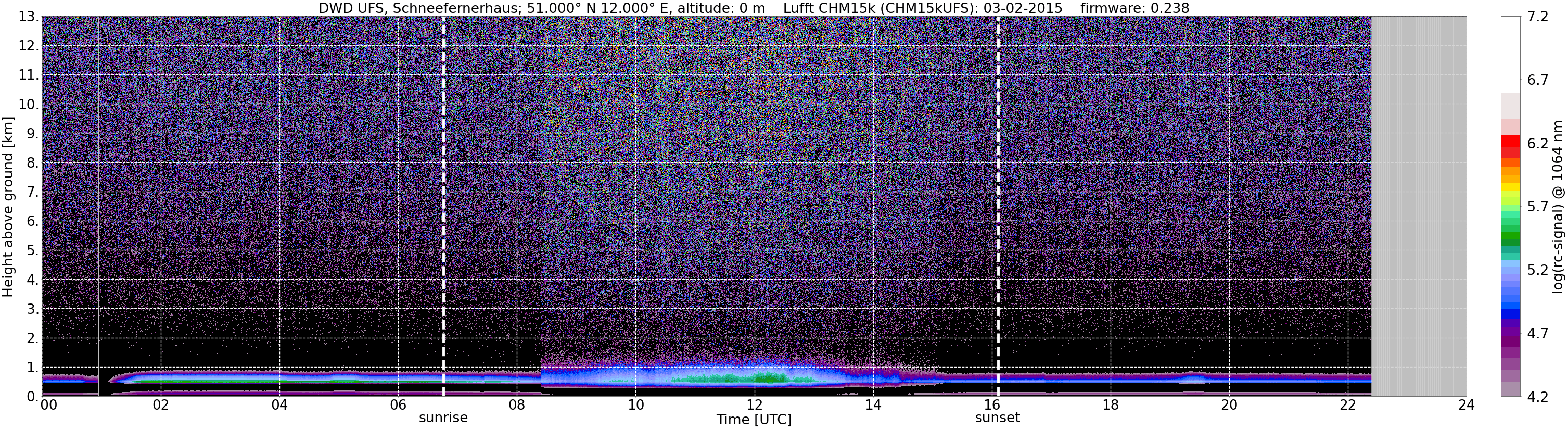Click the y-axis tick label '12.'
The height and width of the screenshot is (430, 1568).
point(29,46)
